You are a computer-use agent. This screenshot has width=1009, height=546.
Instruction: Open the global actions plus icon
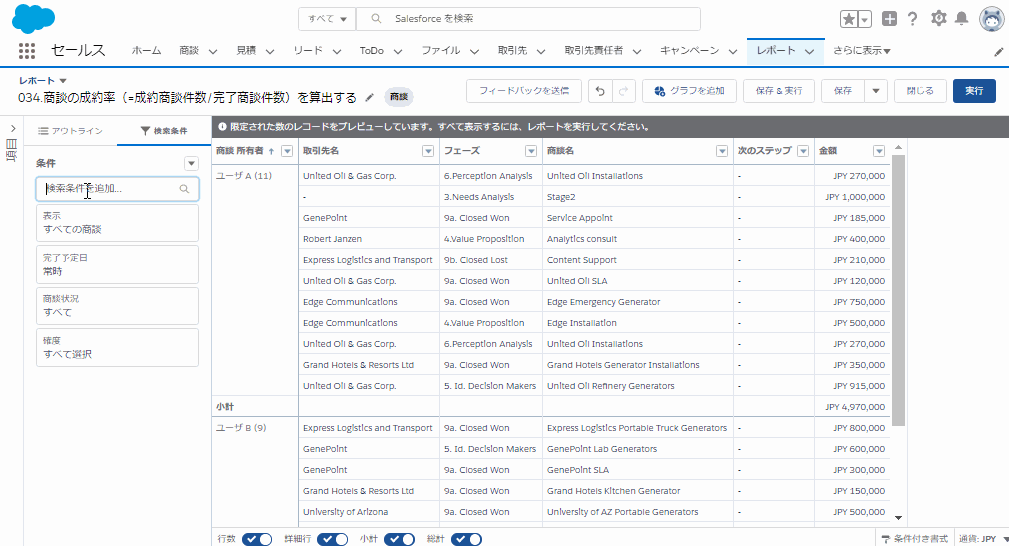pos(889,19)
